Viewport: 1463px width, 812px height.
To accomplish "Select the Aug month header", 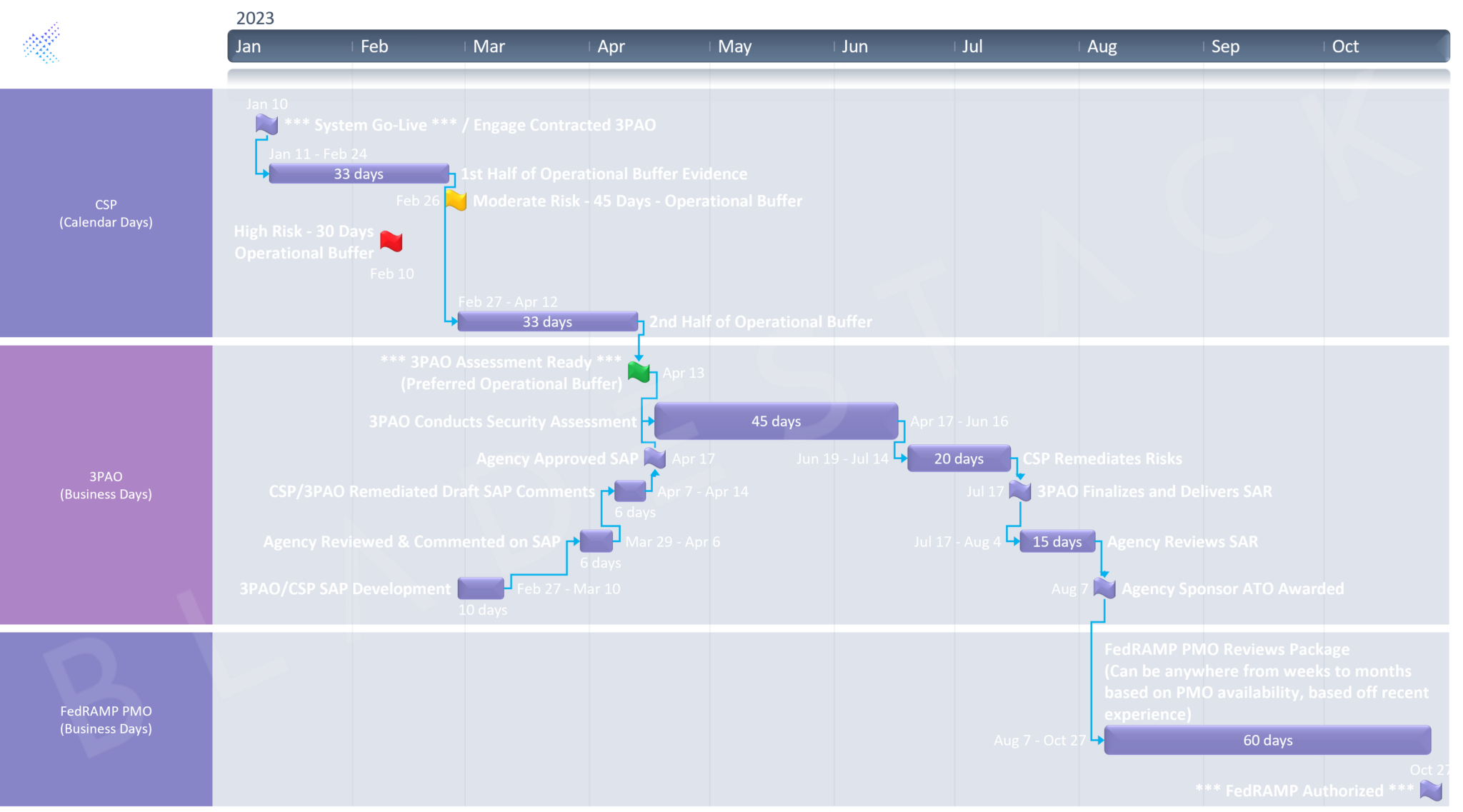I will 1102,47.
